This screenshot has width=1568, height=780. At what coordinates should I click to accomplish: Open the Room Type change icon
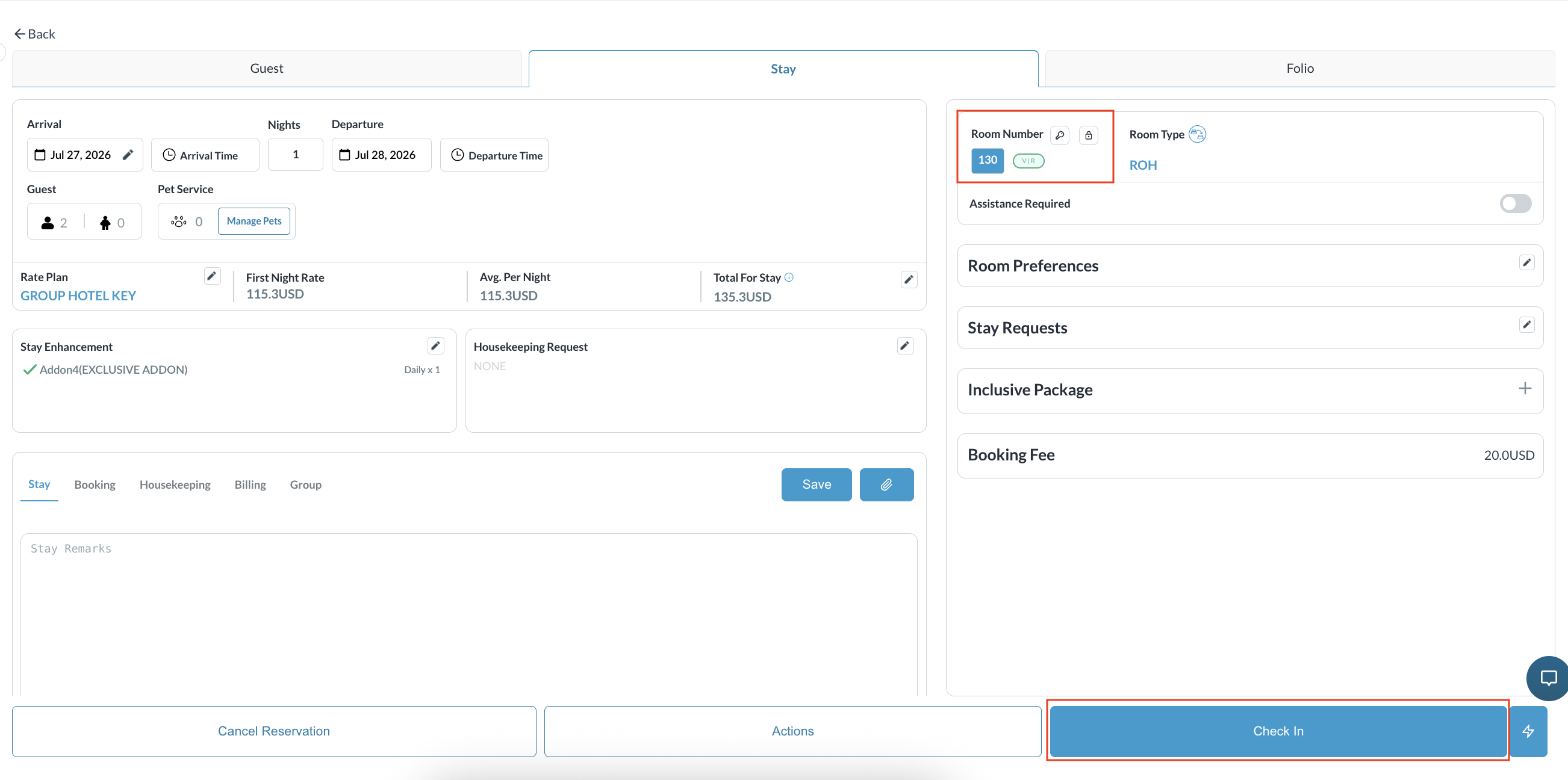[x=1197, y=134]
